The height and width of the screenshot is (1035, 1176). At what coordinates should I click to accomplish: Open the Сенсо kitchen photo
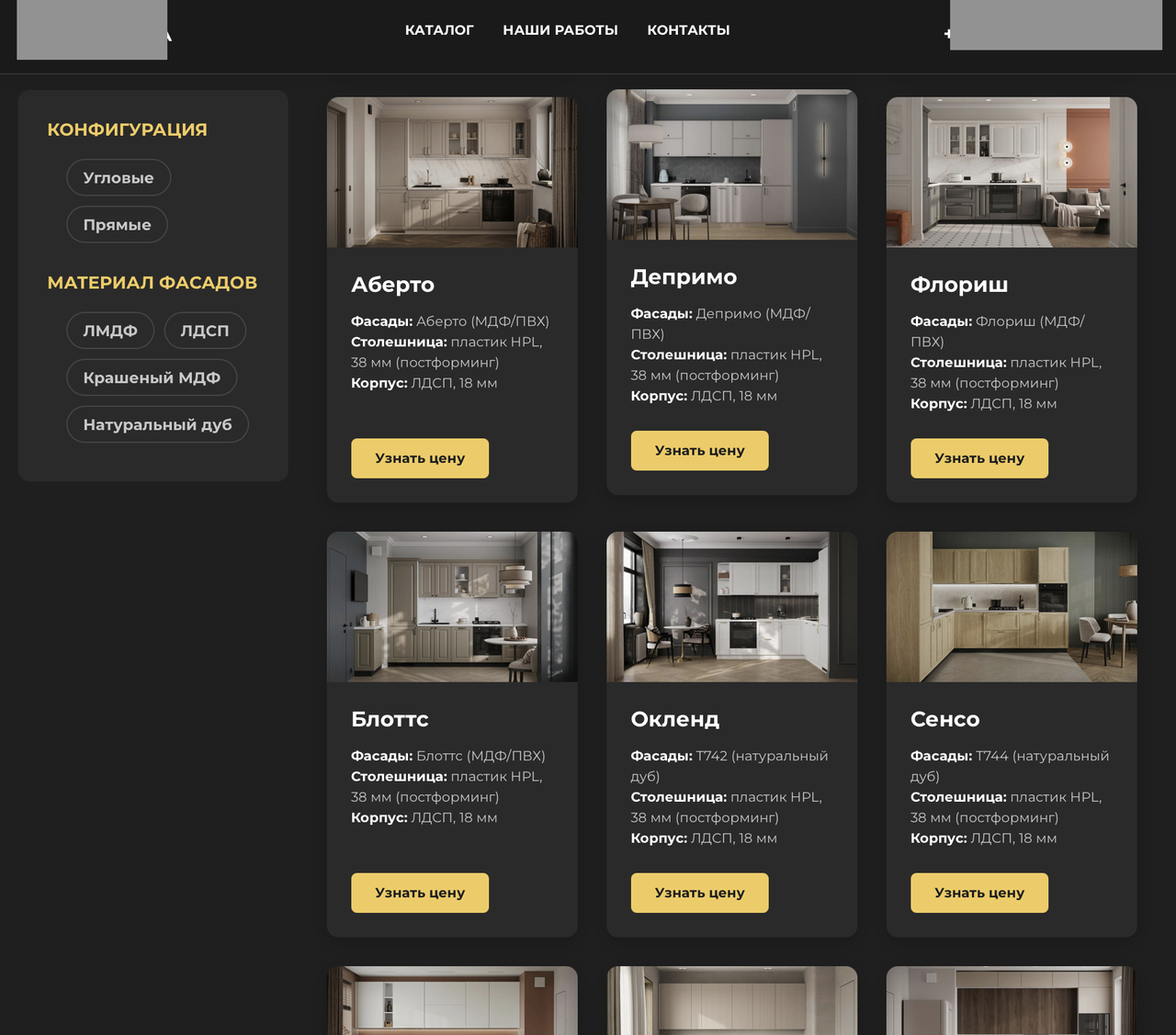point(1012,607)
